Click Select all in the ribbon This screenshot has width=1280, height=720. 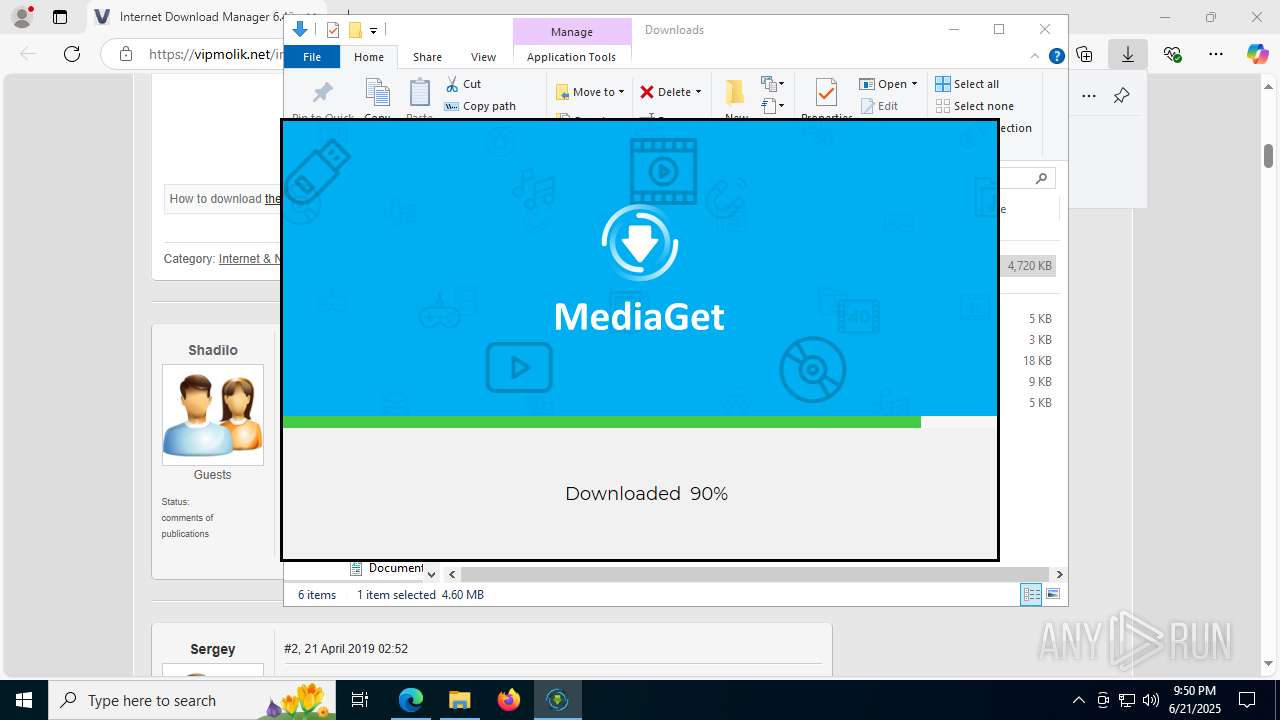(x=967, y=84)
